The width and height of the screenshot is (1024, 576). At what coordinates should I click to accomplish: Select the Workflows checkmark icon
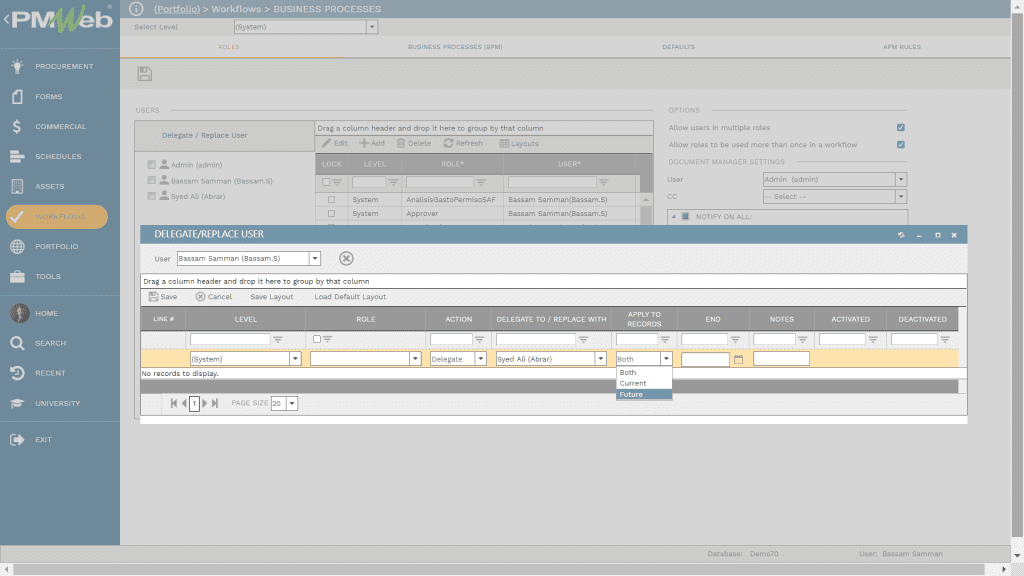point(18,217)
